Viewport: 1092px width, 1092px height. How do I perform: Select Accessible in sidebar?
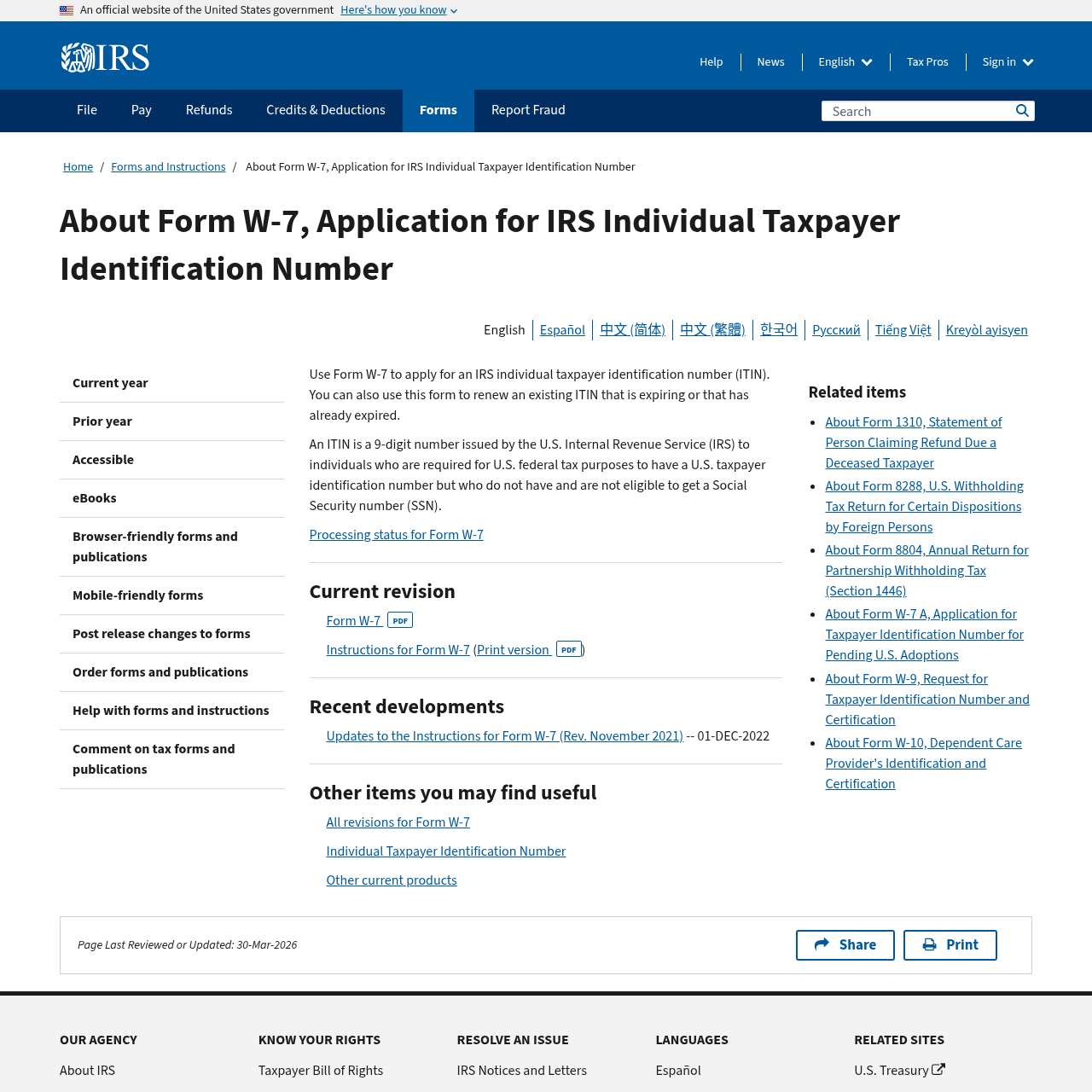(x=171, y=460)
